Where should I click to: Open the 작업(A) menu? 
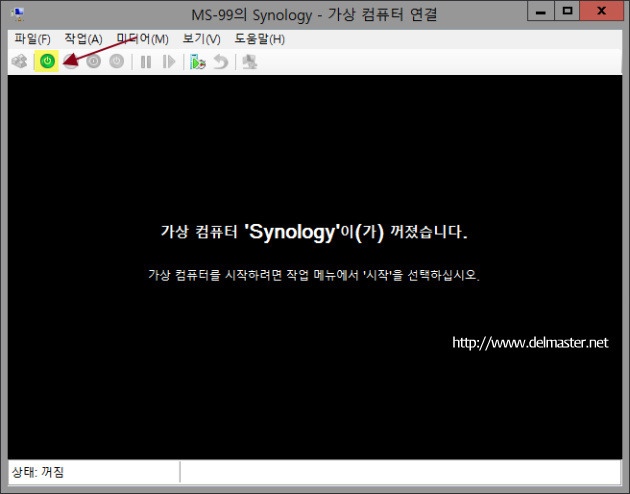[84, 39]
